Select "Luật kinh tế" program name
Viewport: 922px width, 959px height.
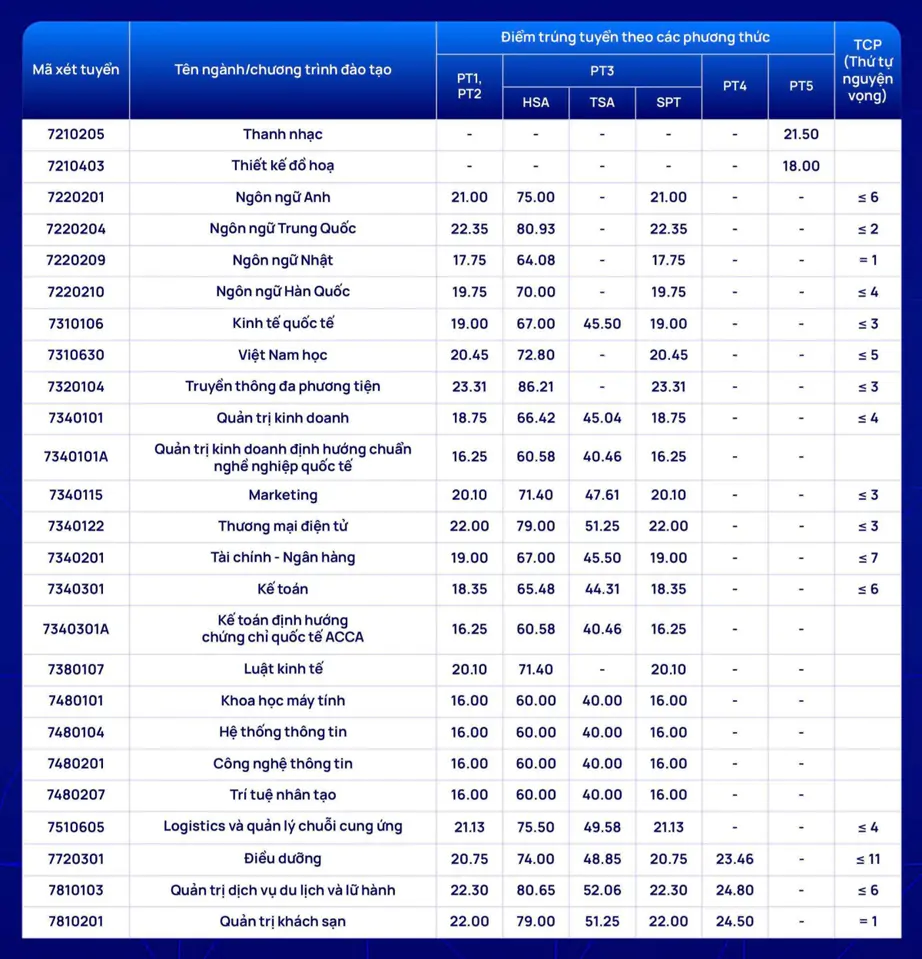282,669
